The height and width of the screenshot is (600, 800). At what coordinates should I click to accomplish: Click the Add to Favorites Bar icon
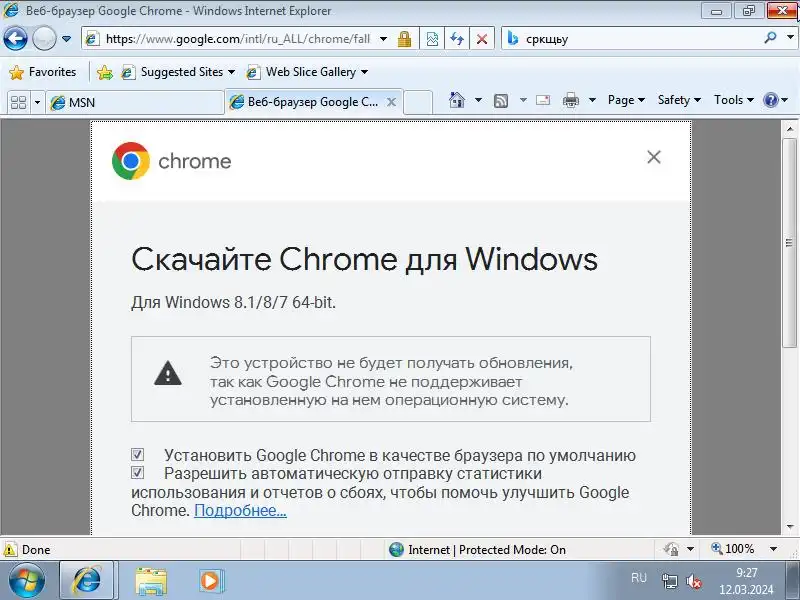(105, 72)
